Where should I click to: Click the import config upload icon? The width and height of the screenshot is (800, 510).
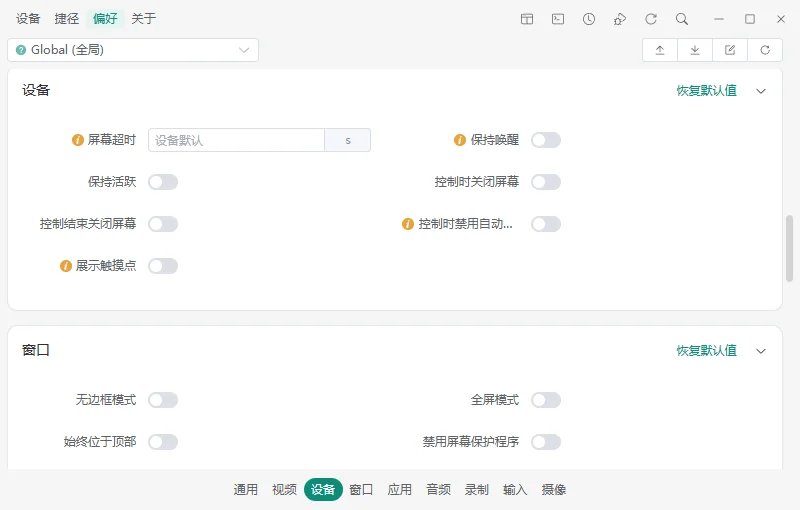660,50
